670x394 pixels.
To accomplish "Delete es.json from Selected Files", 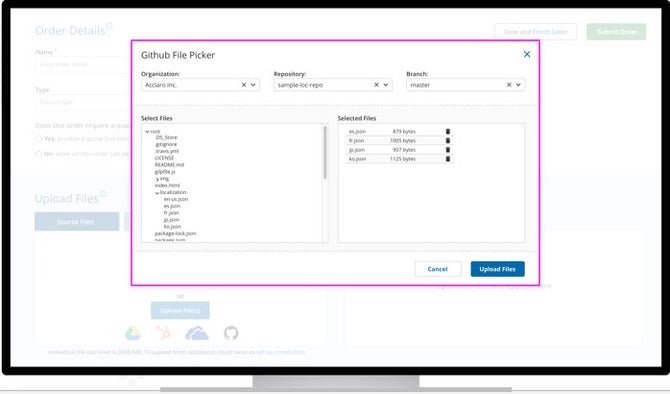I will (448, 132).
